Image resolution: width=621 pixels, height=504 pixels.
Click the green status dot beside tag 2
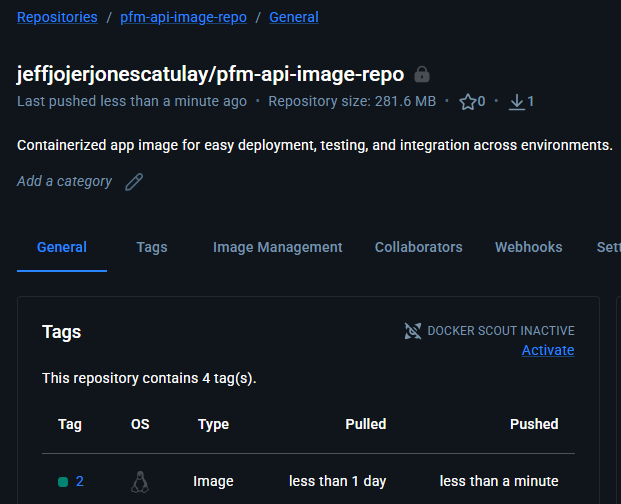[x=63, y=481]
